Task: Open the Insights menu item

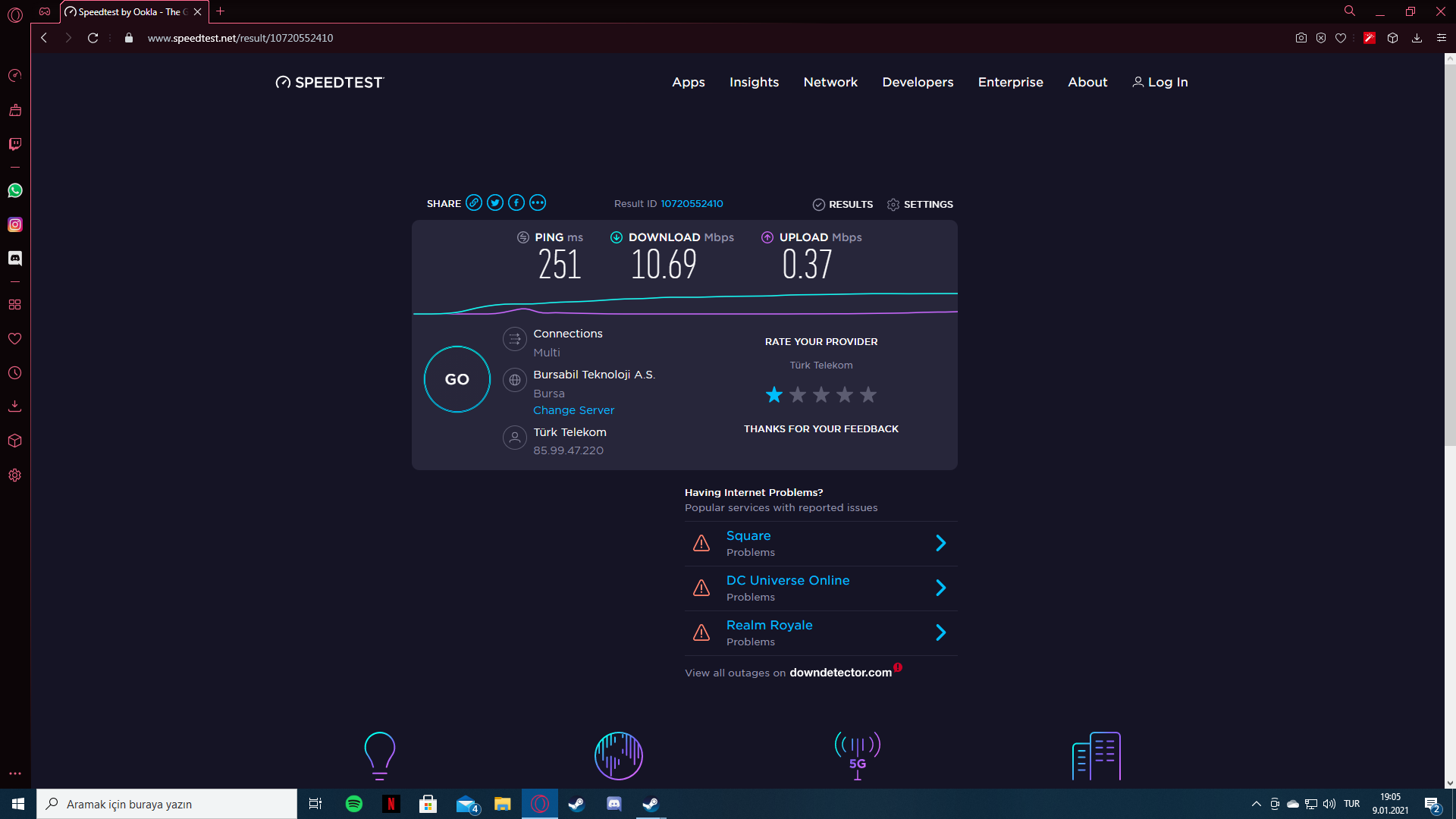Action: pos(754,82)
